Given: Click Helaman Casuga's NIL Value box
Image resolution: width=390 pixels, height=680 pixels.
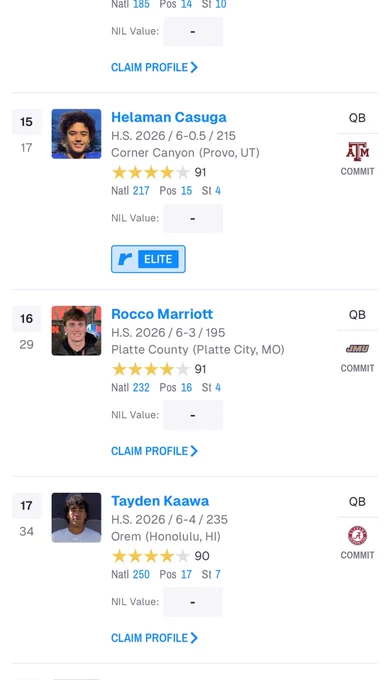Looking at the screenshot, I should click(x=193, y=219).
